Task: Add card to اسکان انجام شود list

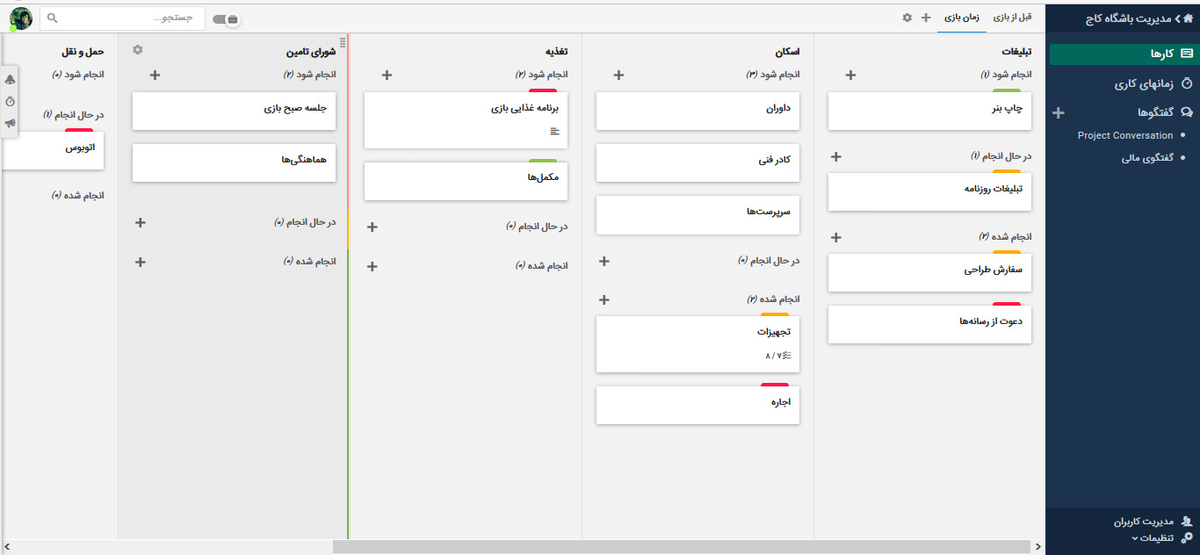Action: (618, 75)
